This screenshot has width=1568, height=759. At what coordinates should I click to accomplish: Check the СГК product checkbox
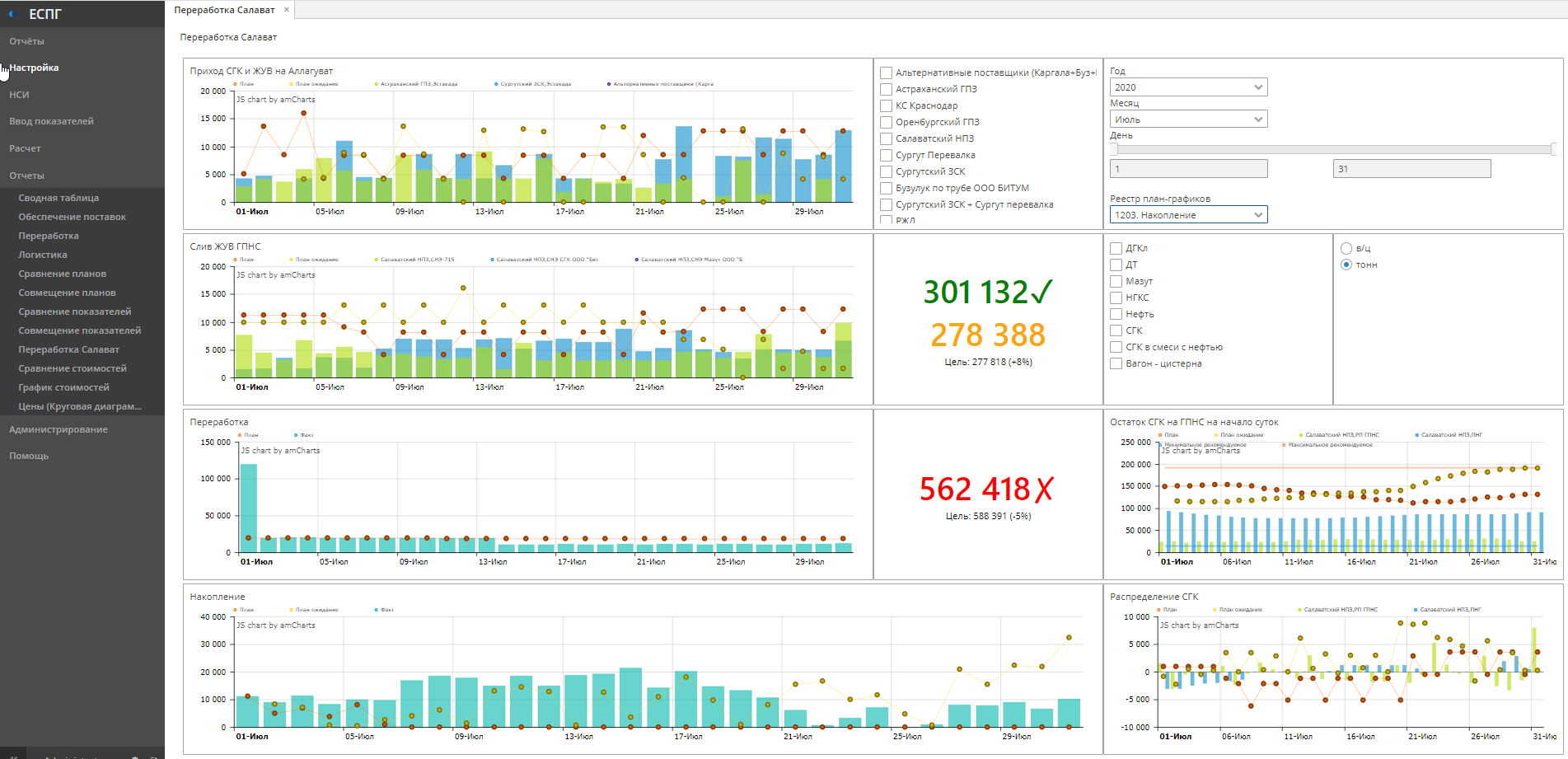coord(1116,330)
